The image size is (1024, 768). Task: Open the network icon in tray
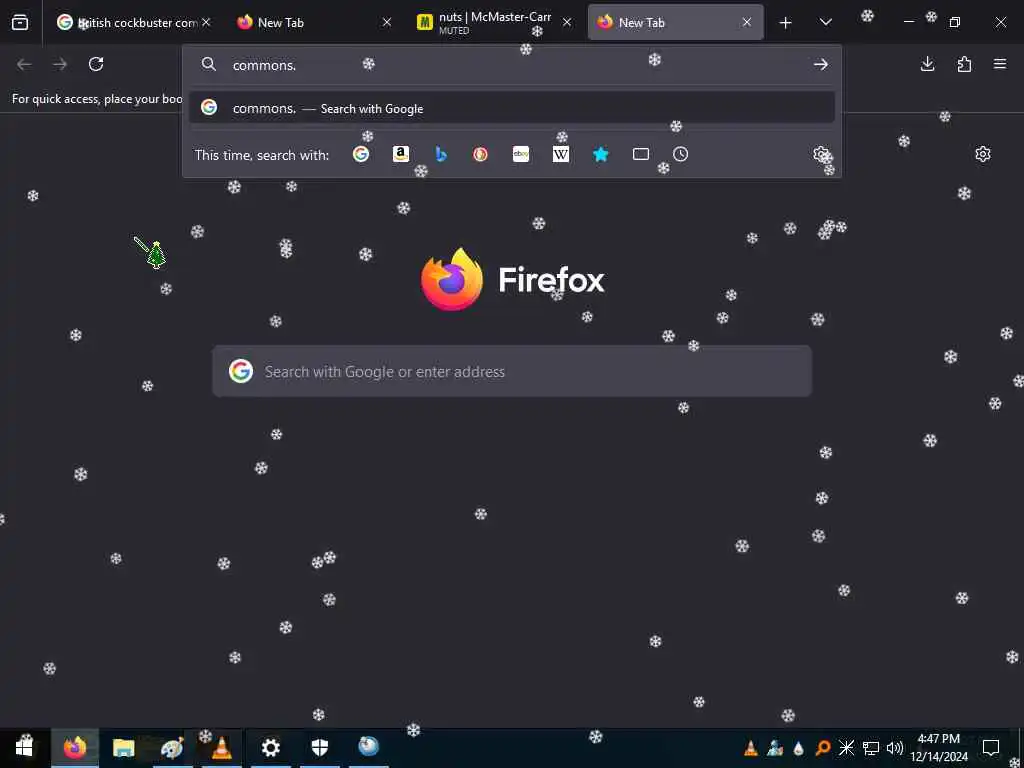pos(871,748)
